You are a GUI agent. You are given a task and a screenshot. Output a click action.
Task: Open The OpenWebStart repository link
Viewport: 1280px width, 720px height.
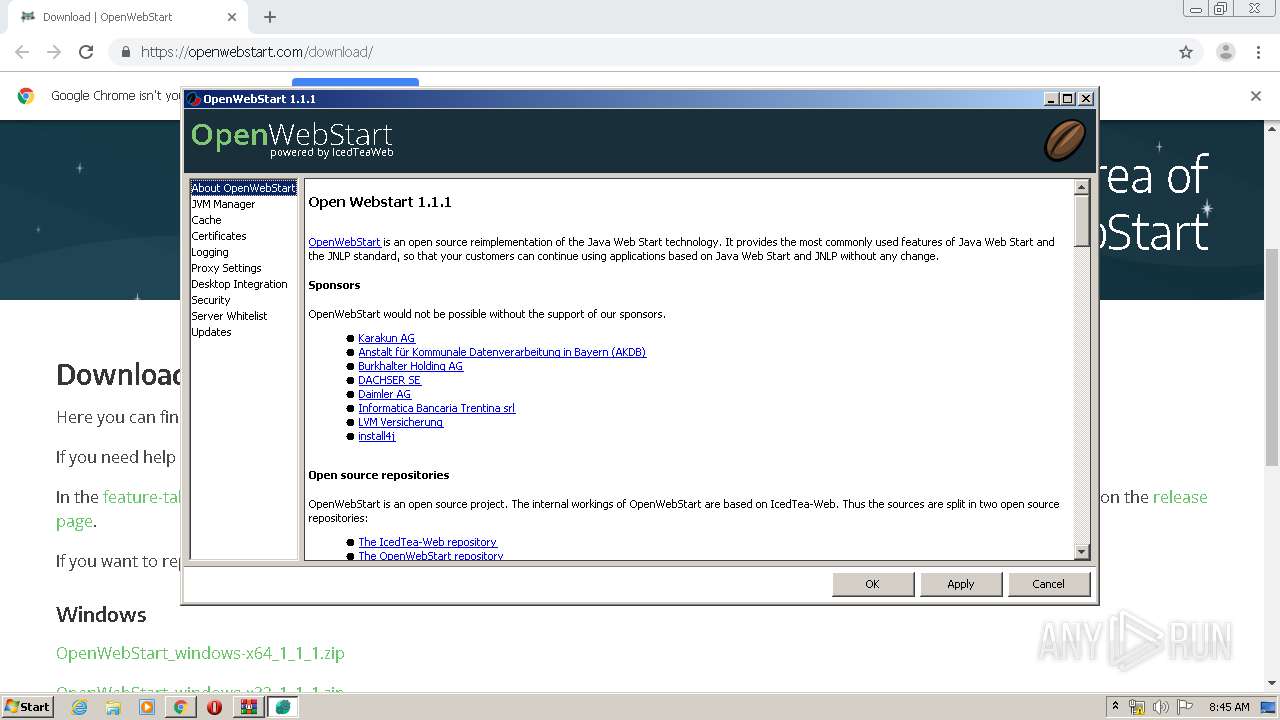pos(431,556)
